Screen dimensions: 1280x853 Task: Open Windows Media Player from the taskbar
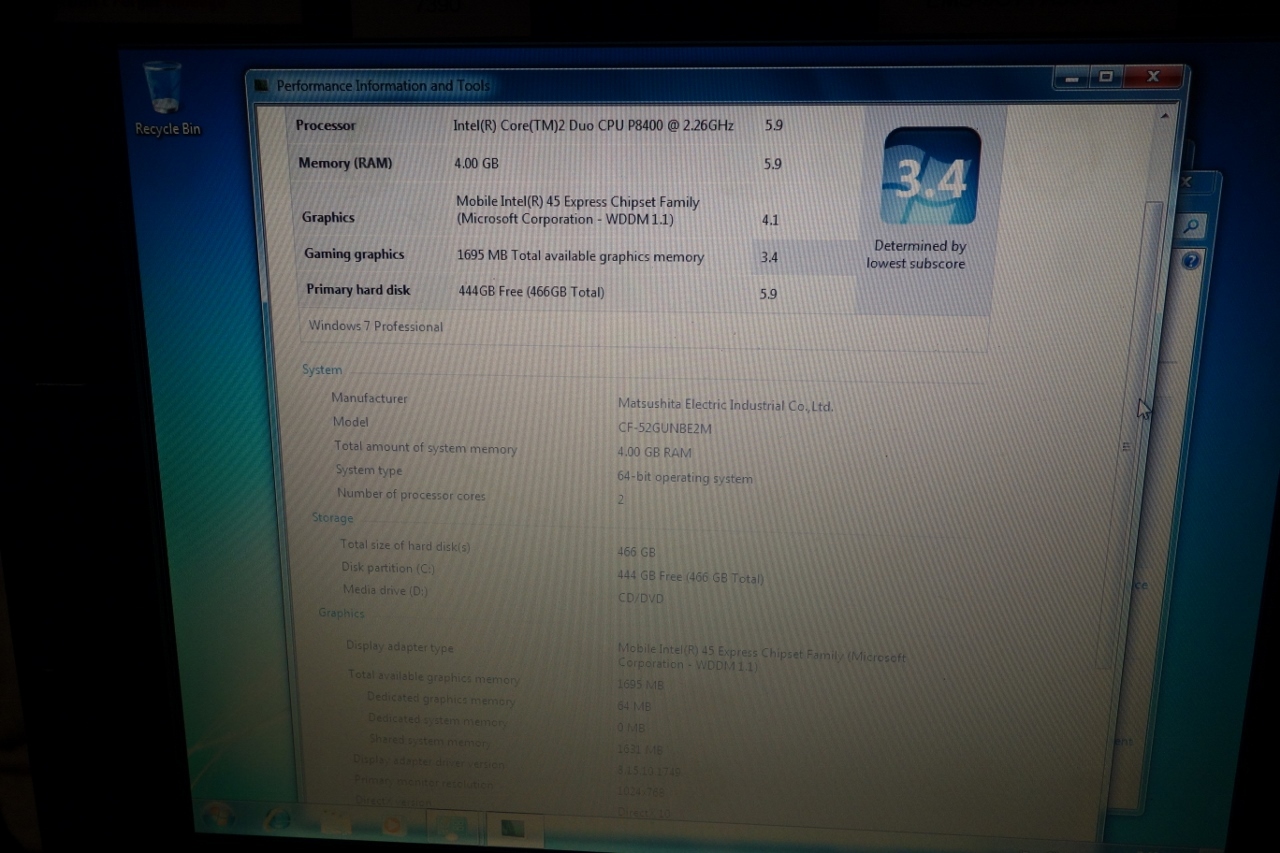pyautogui.click(x=392, y=826)
